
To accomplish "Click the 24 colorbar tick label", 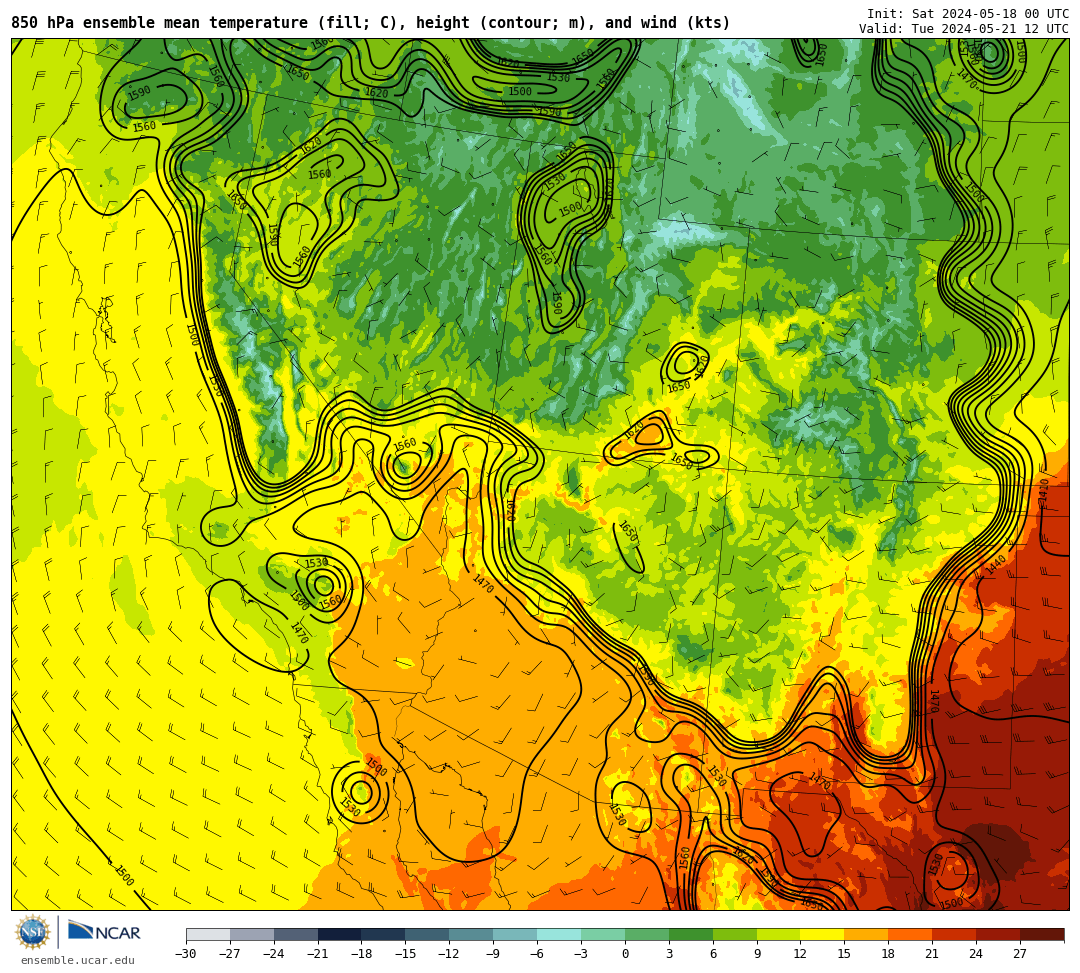I will 976,954.
